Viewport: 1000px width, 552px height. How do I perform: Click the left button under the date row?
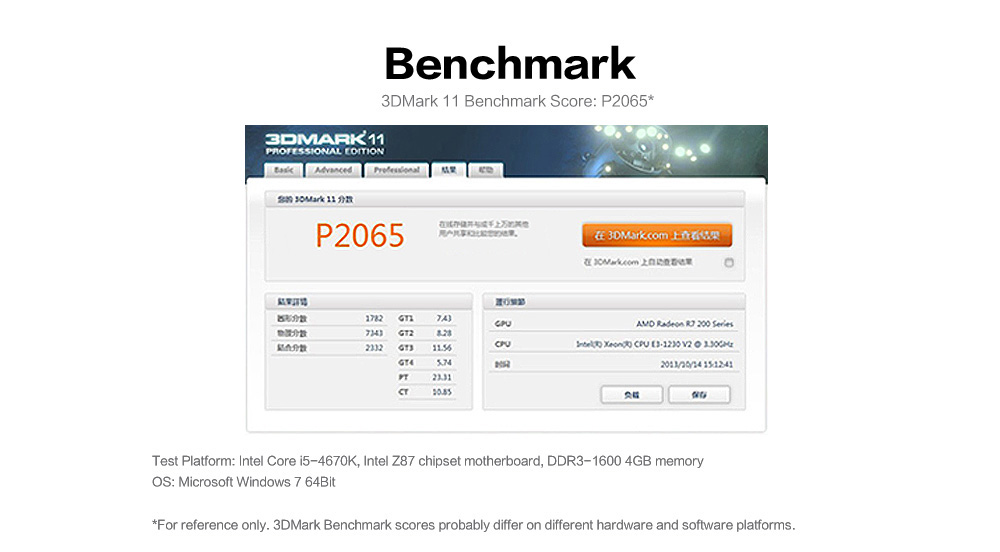(x=631, y=395)
